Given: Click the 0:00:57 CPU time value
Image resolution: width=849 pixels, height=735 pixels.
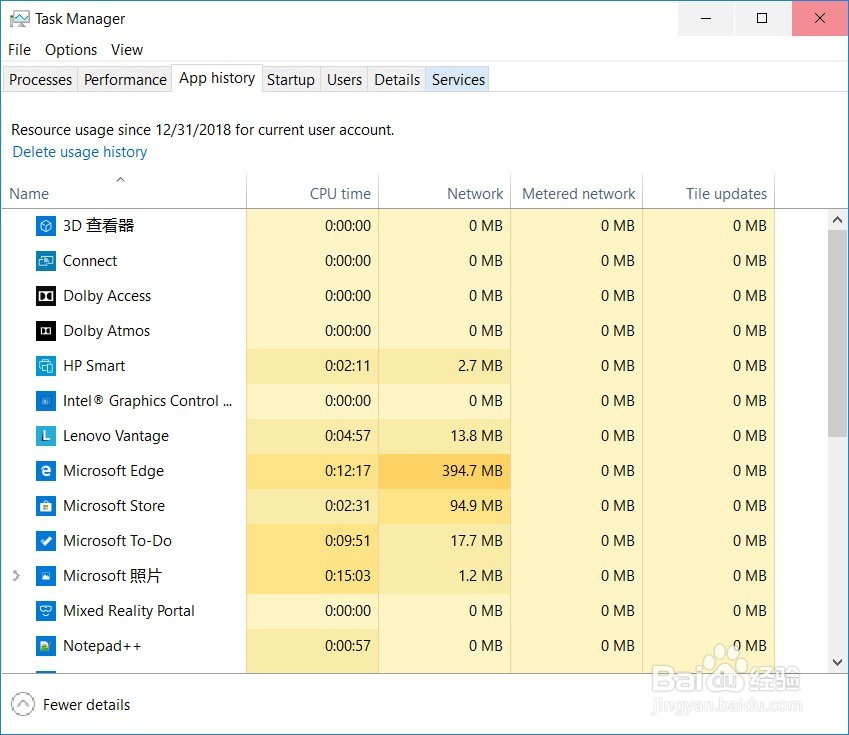Looking at the screenshot, I should coord(348,646).
